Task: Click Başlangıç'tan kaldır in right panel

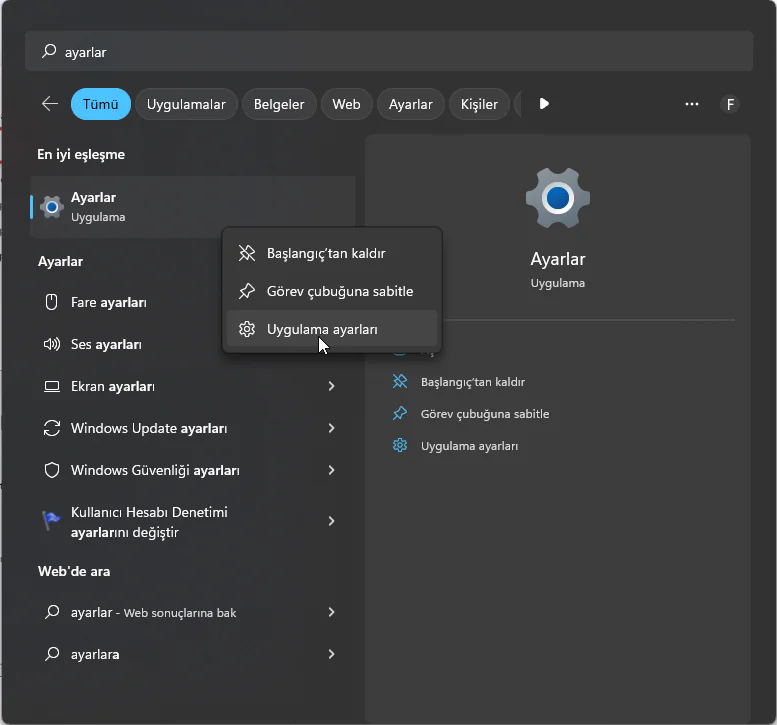Action: click(472, 382)
